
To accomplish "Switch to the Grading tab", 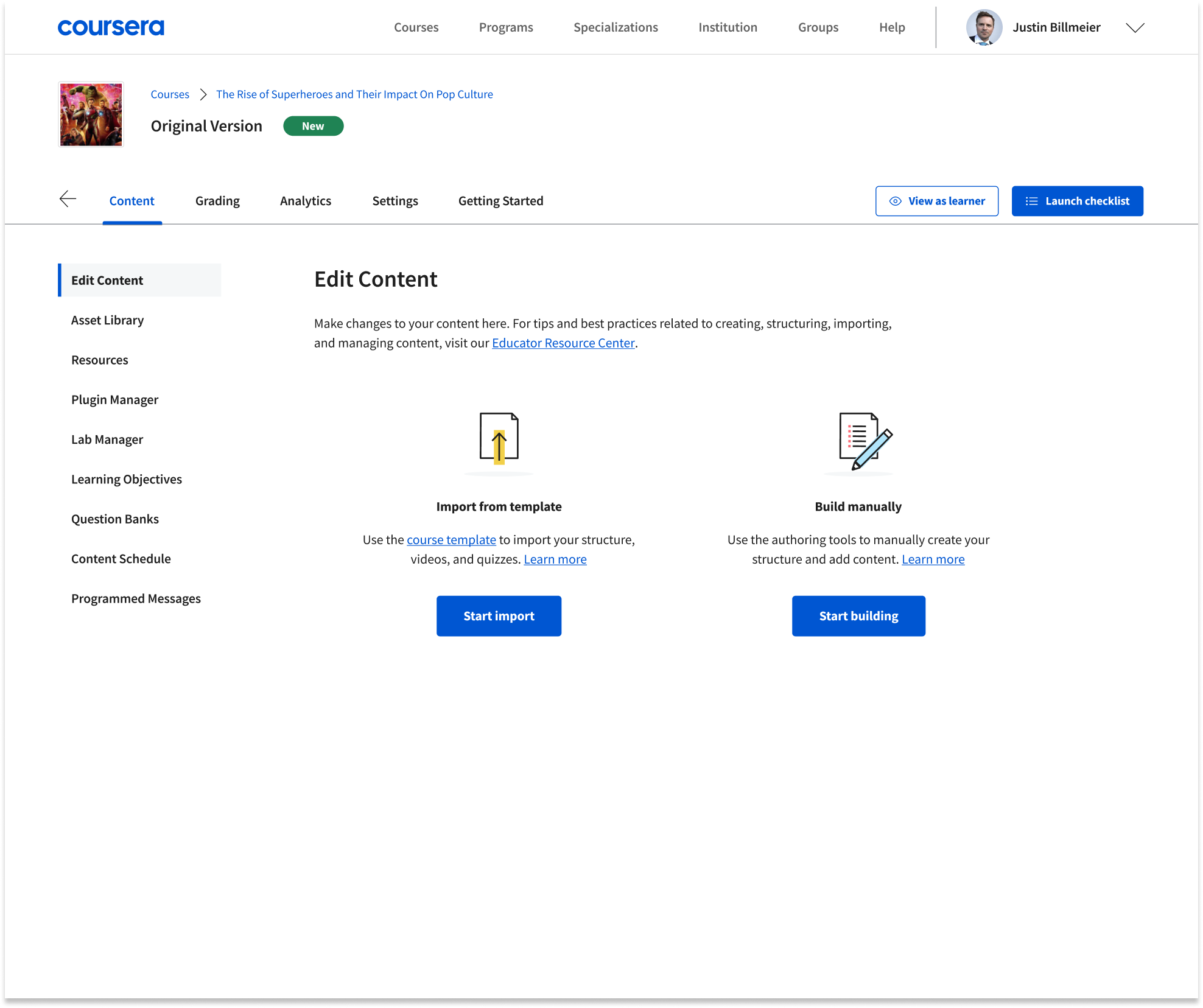I will [217, 201].
